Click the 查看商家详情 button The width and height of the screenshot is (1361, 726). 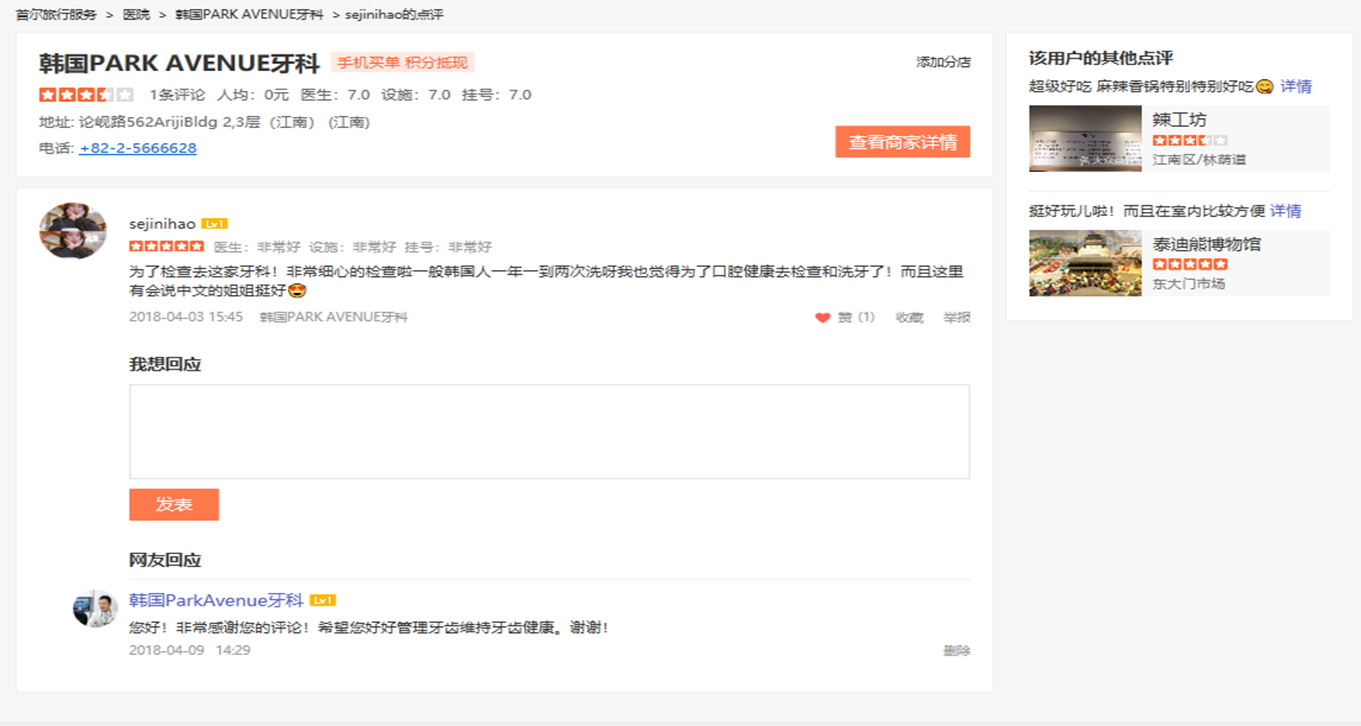tap(902, 142)
